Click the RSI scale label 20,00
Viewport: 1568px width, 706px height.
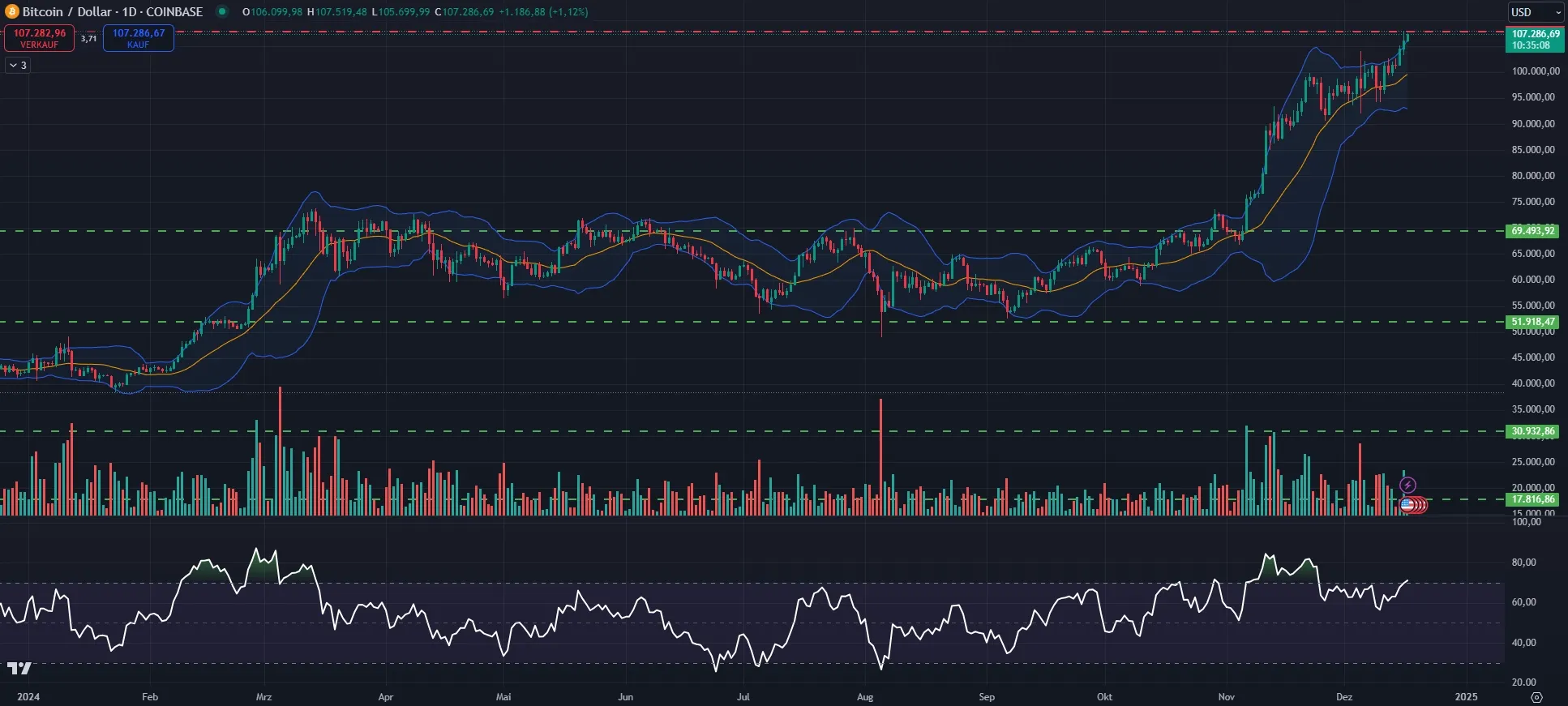(x=1524, y=682)
